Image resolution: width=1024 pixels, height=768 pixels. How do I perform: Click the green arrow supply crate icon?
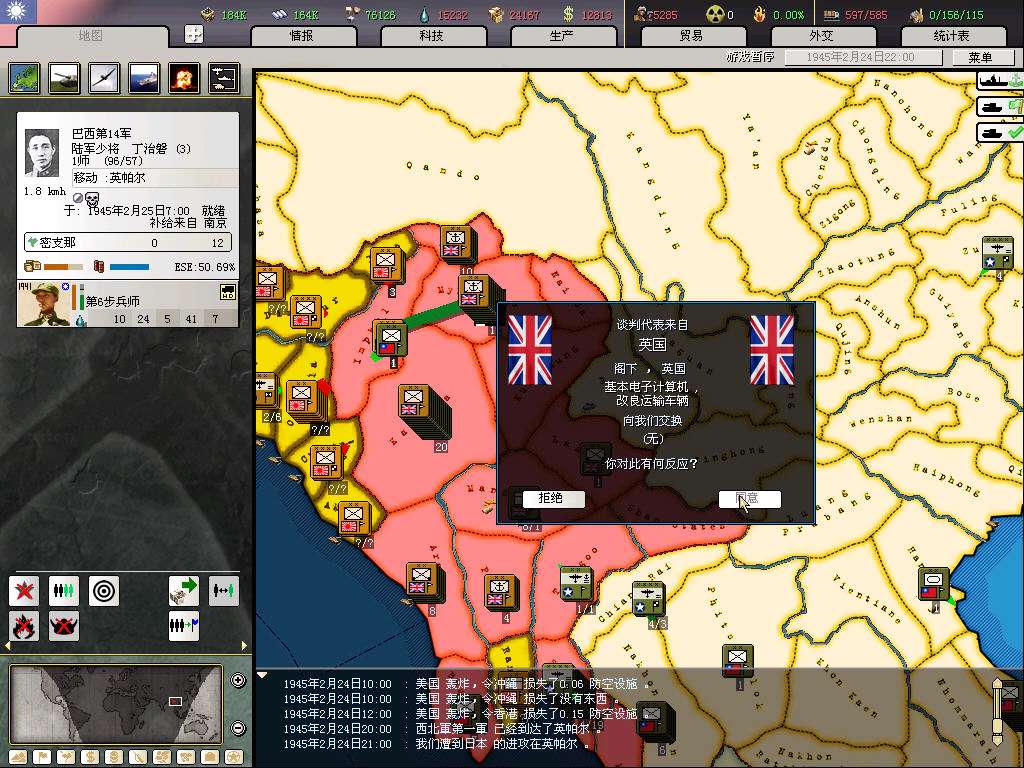click(x=183, y=591)
